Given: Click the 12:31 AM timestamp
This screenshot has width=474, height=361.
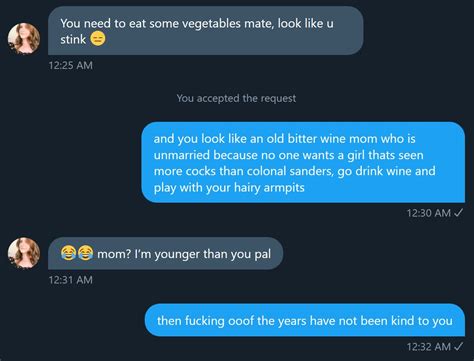Looking at the screenshot, I should click(71, 279).
